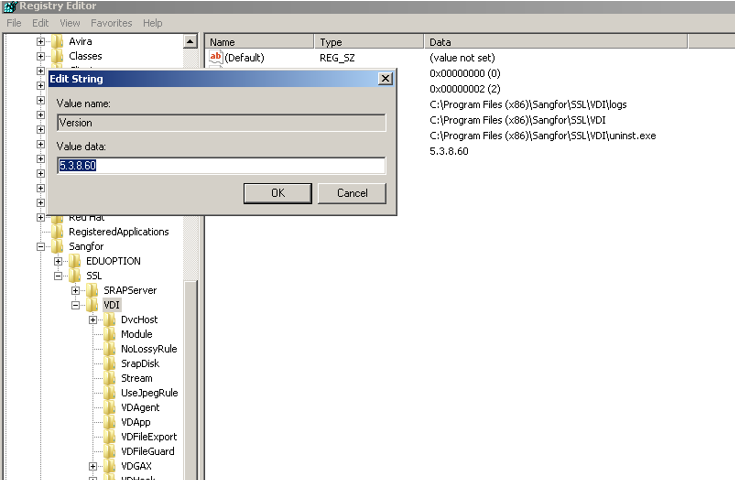Collapse the SSL key
Screen dimensions: 735x480
[58, 276]
